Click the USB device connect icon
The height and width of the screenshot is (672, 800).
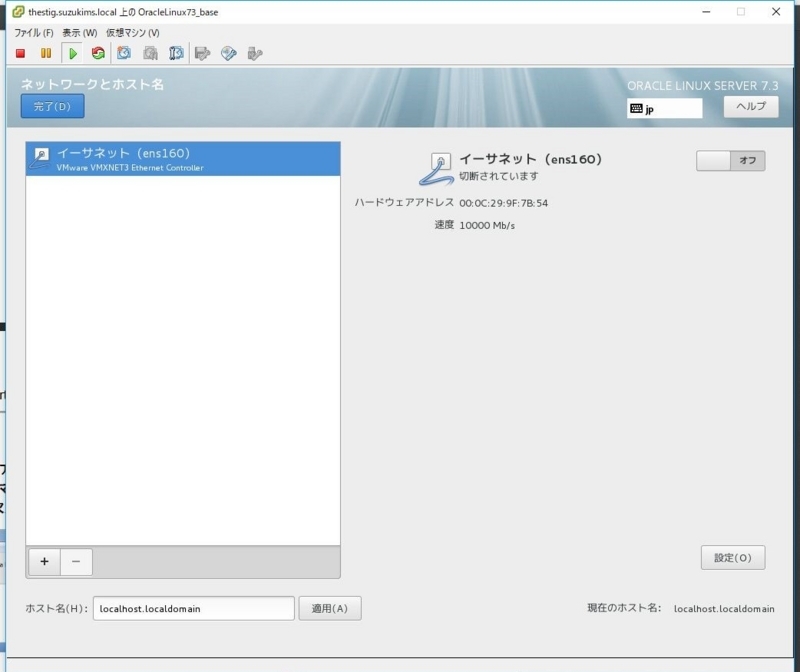click(255, 54)
